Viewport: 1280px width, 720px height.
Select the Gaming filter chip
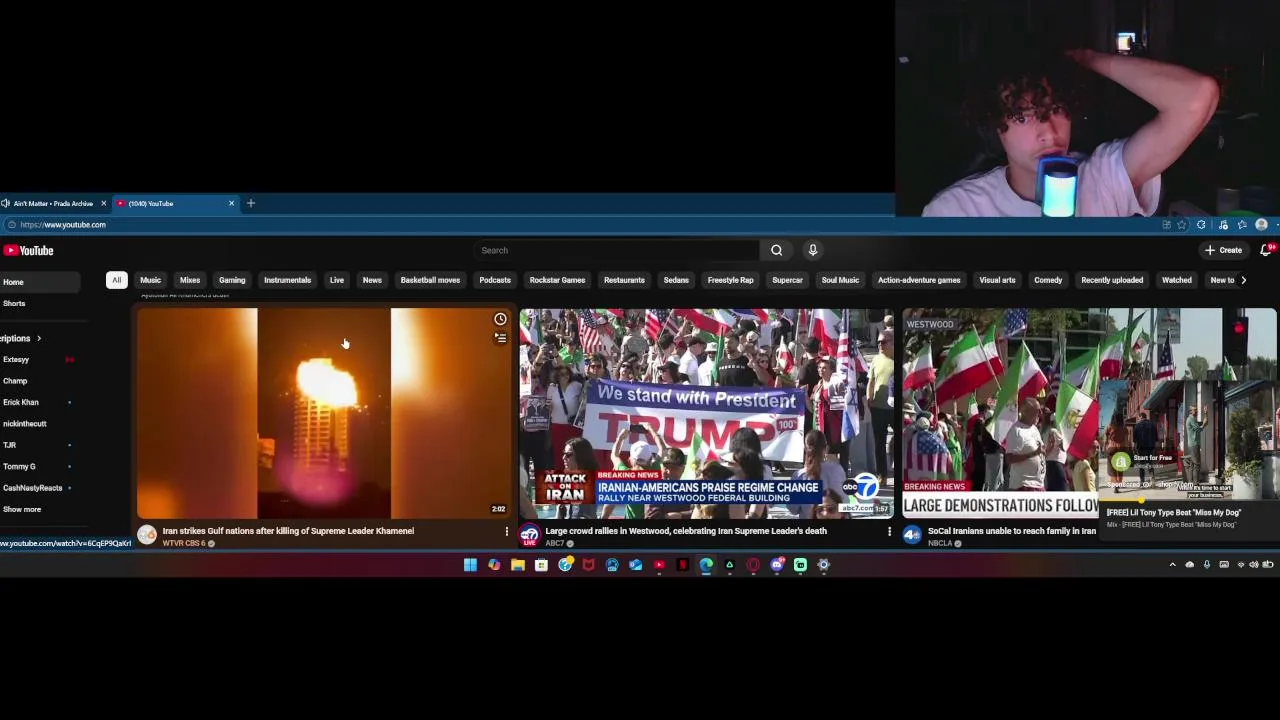point(232,280)
